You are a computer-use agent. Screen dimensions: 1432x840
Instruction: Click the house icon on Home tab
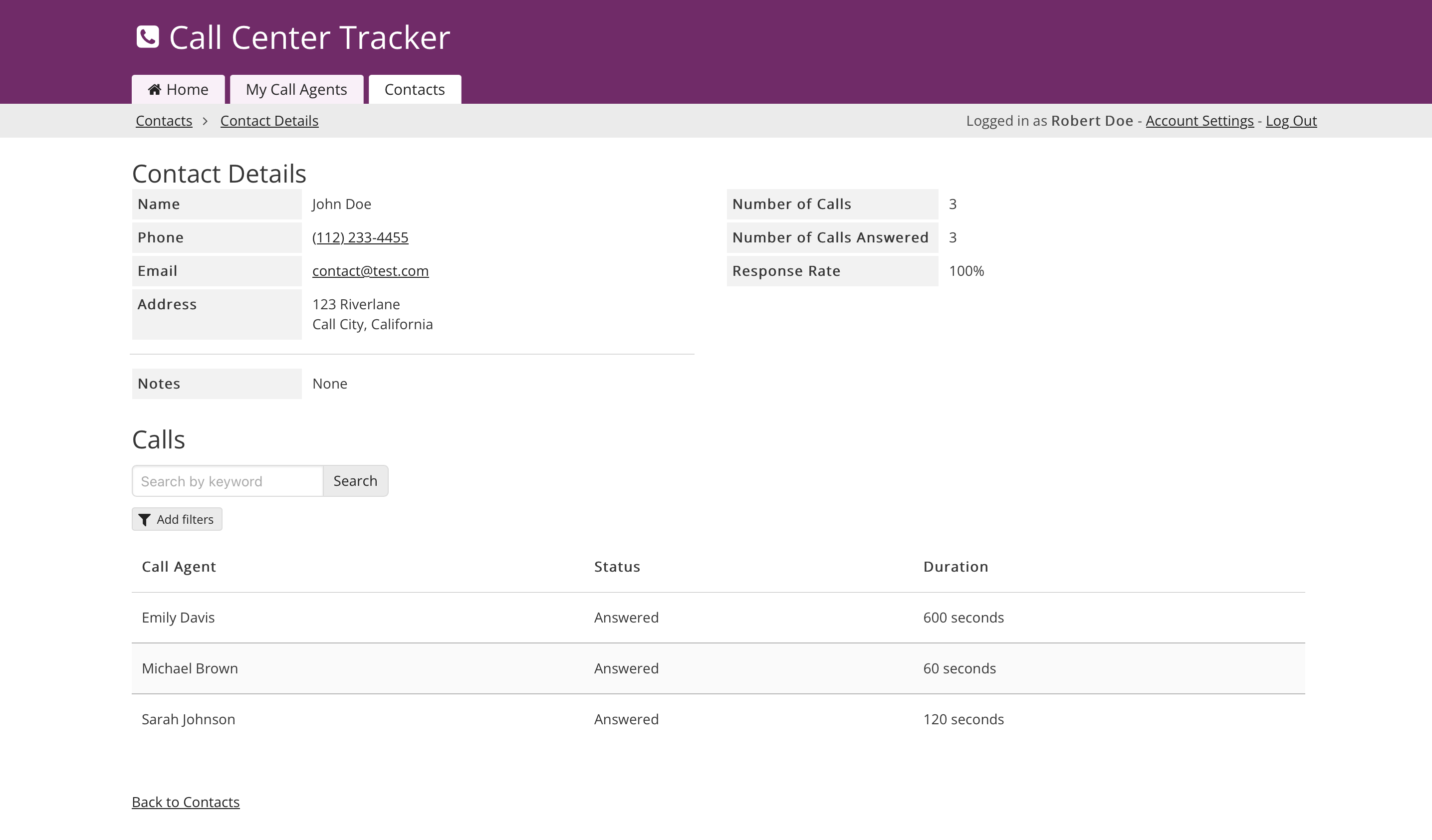point(154,90)
